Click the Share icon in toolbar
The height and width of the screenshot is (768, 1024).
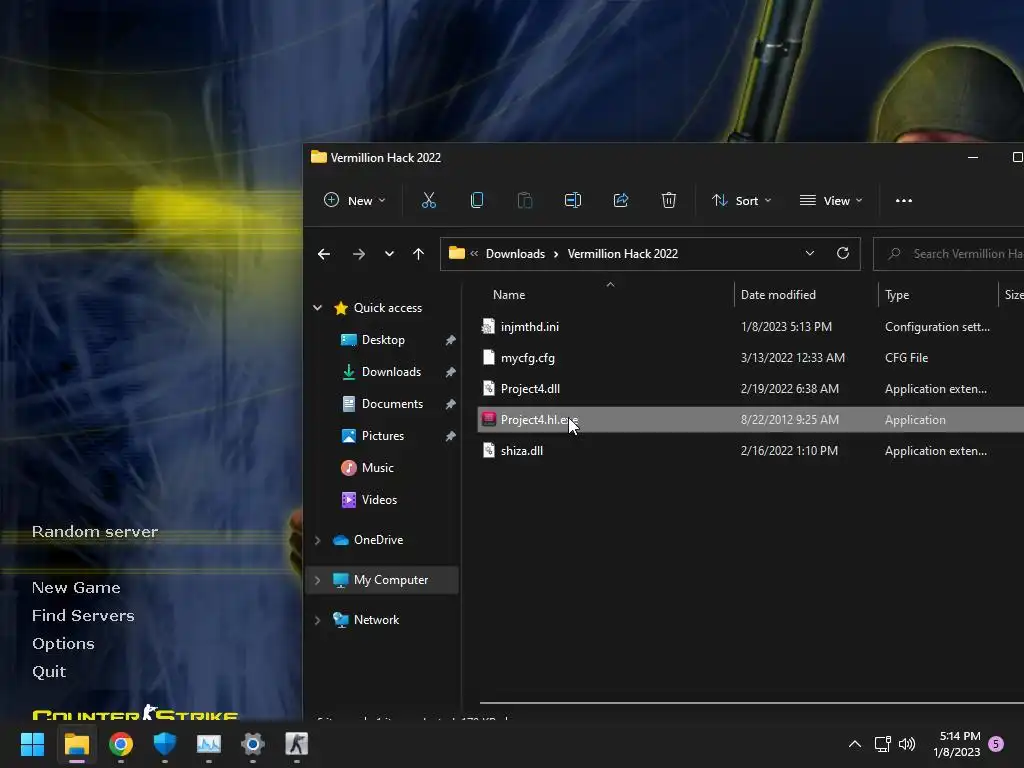click(620, 200)
